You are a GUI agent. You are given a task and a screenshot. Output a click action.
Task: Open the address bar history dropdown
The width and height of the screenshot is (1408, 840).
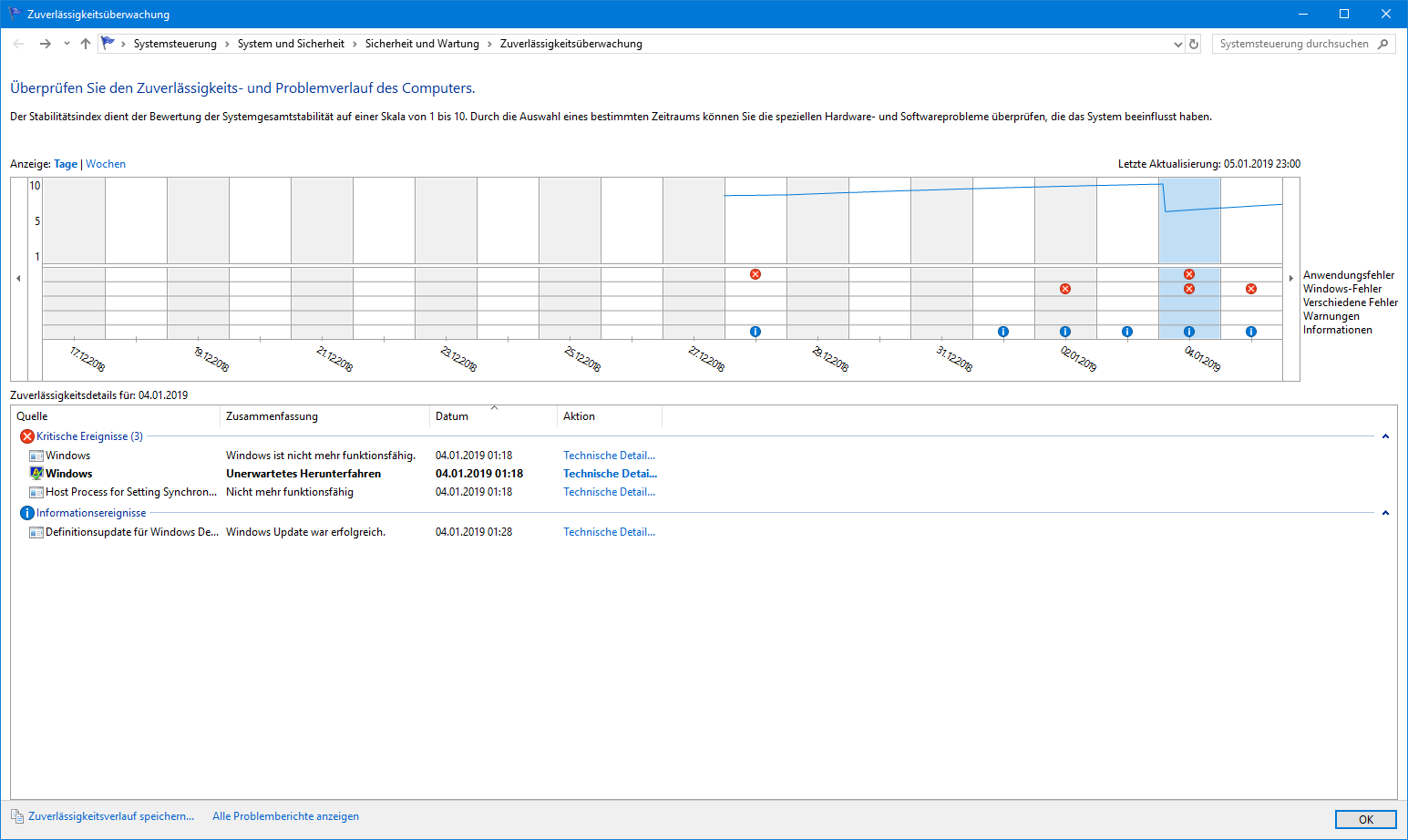point(1177,44)
